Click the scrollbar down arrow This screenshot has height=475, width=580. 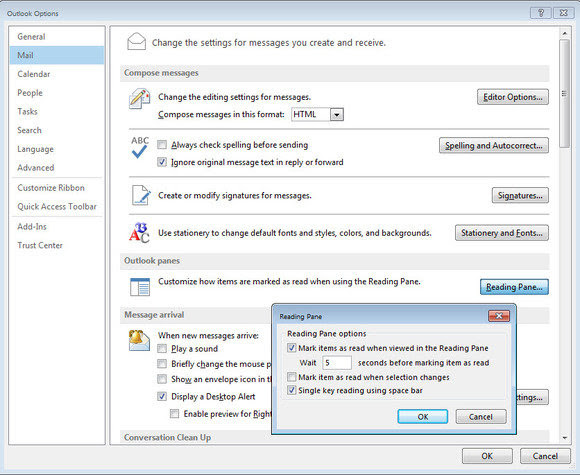pyautogui.click(x=564, y=438)
